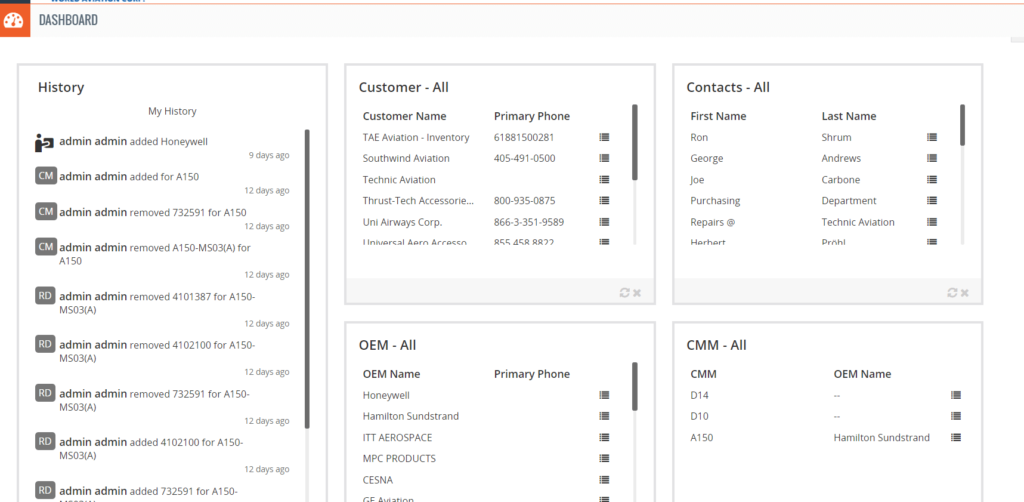Viewport: 1024px width, 502px height.
Task: Click CM badge for removed 732591 for A150
Action: [45, 212]
